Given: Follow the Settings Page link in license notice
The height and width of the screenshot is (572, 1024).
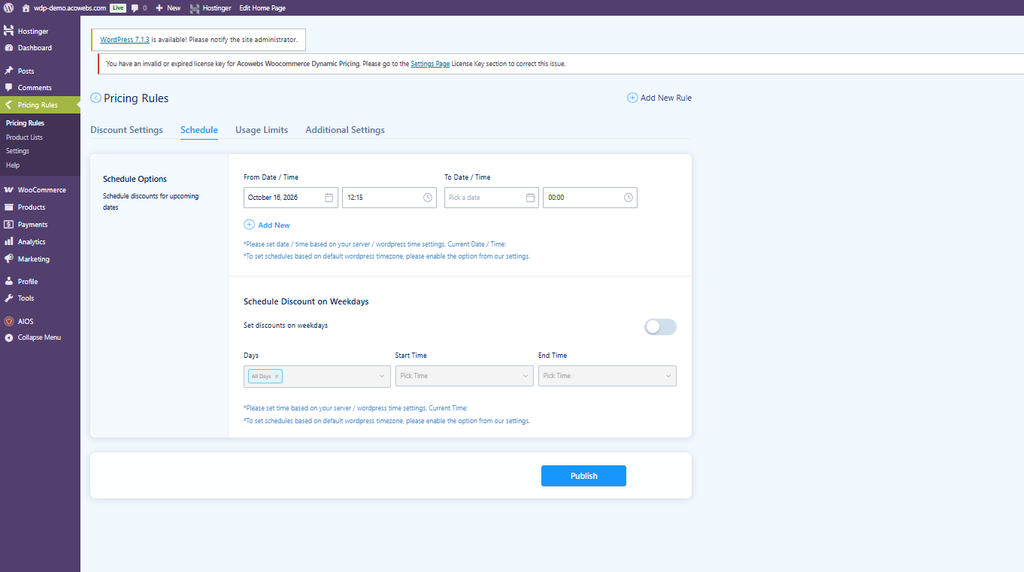Looking at the screenshot, I should pos(430,64).
